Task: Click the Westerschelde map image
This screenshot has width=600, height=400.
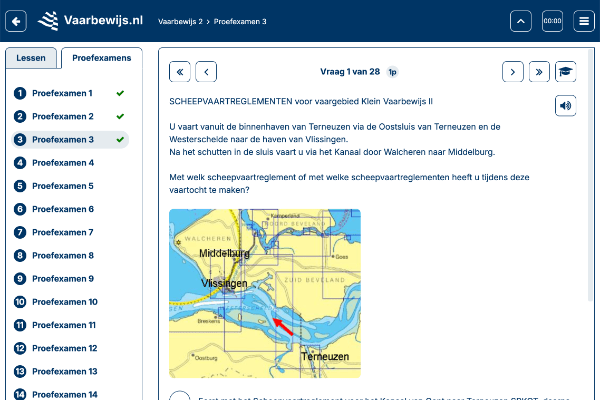Action: point(265,294)
